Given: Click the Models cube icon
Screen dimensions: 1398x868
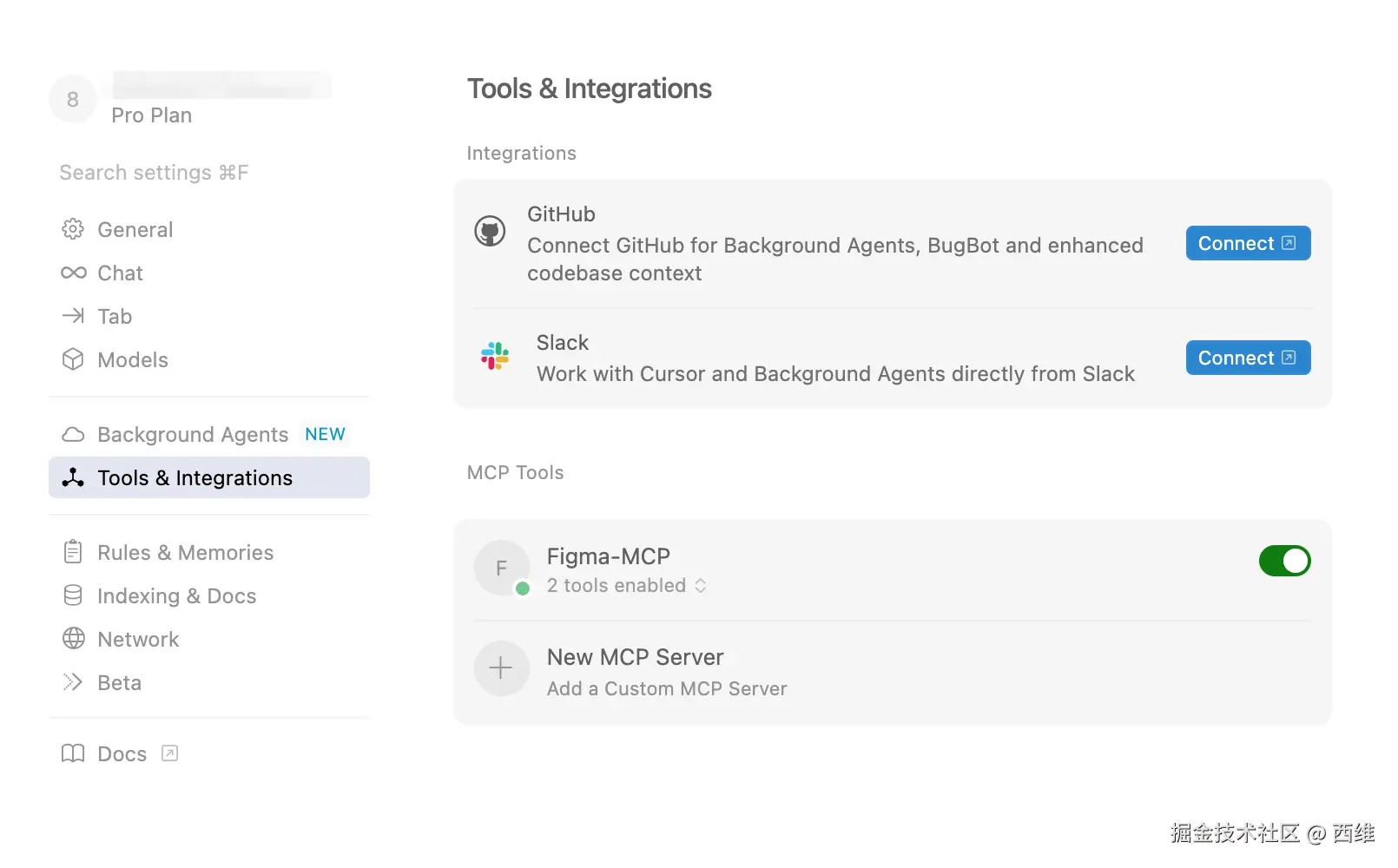Looking at the screenshot, I should (73, 359).
